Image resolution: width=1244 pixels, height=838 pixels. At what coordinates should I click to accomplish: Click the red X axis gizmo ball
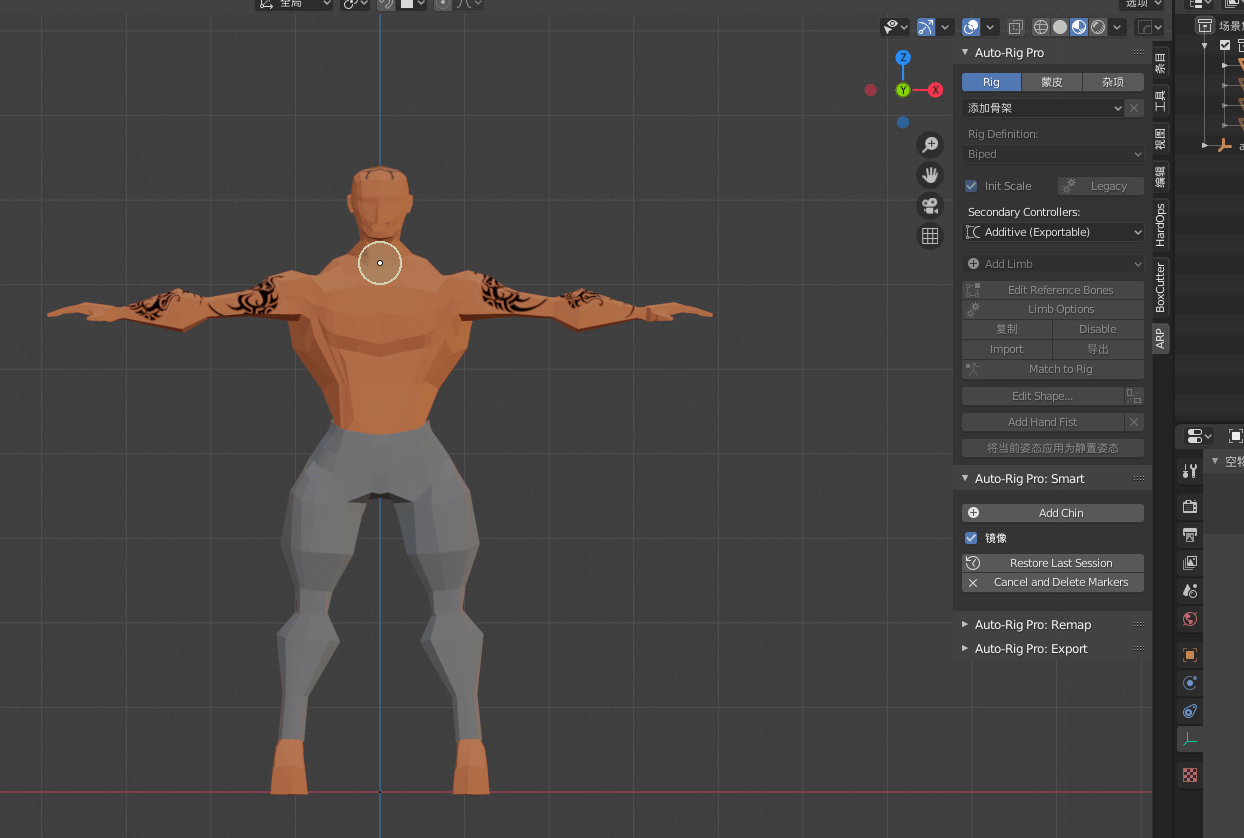(936, 90)
